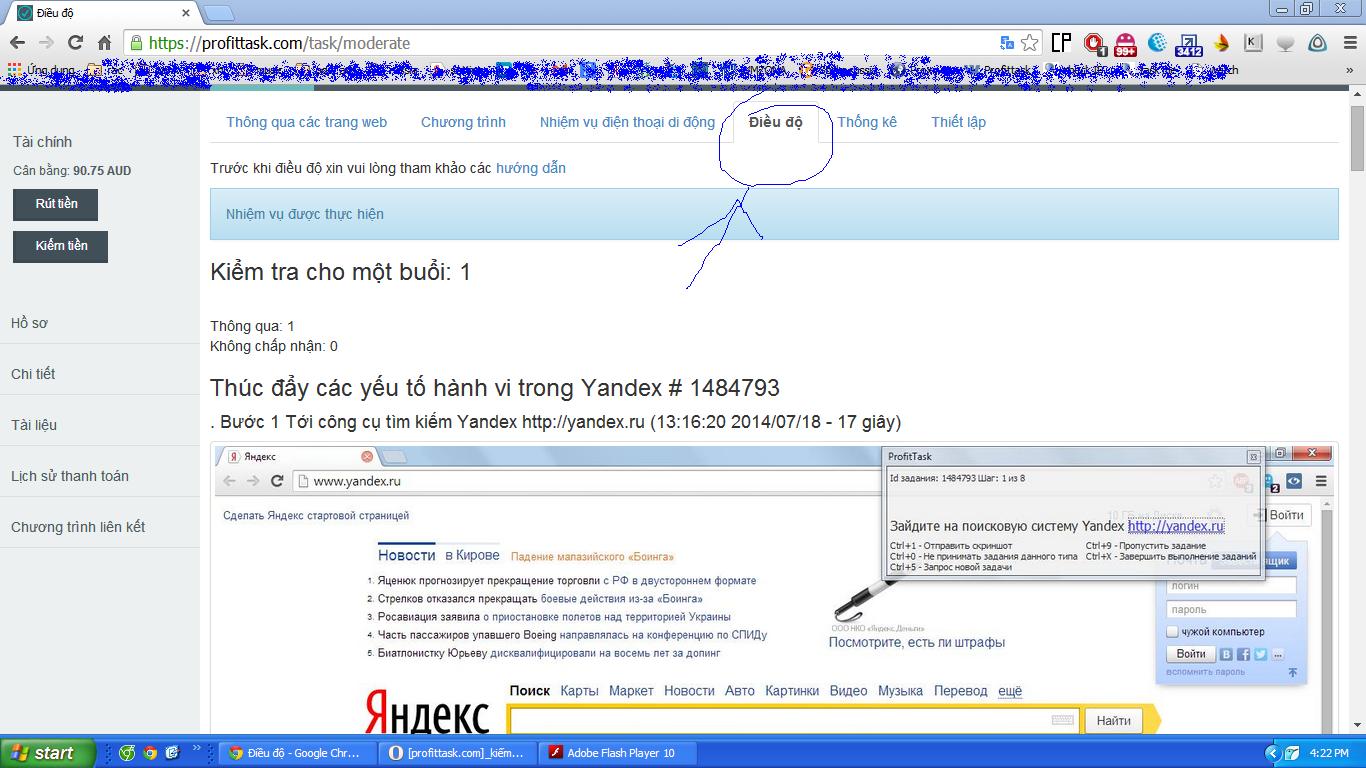
Task: Open the red 99+ badge extension
Action: click(x=1125, y=43)
